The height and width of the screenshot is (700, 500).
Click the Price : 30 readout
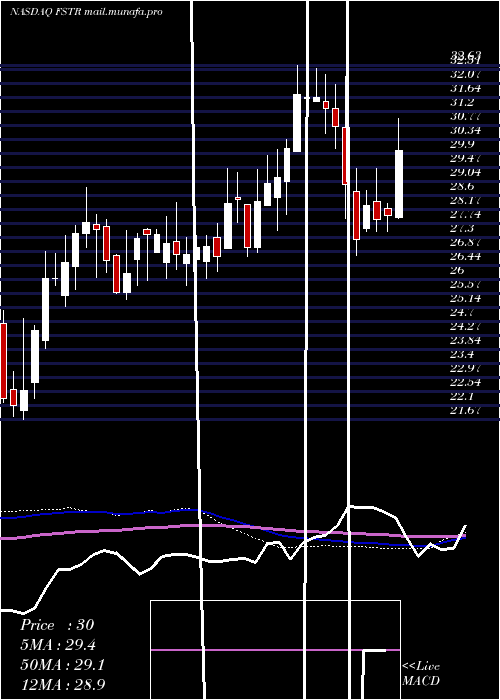pos(57,625)
